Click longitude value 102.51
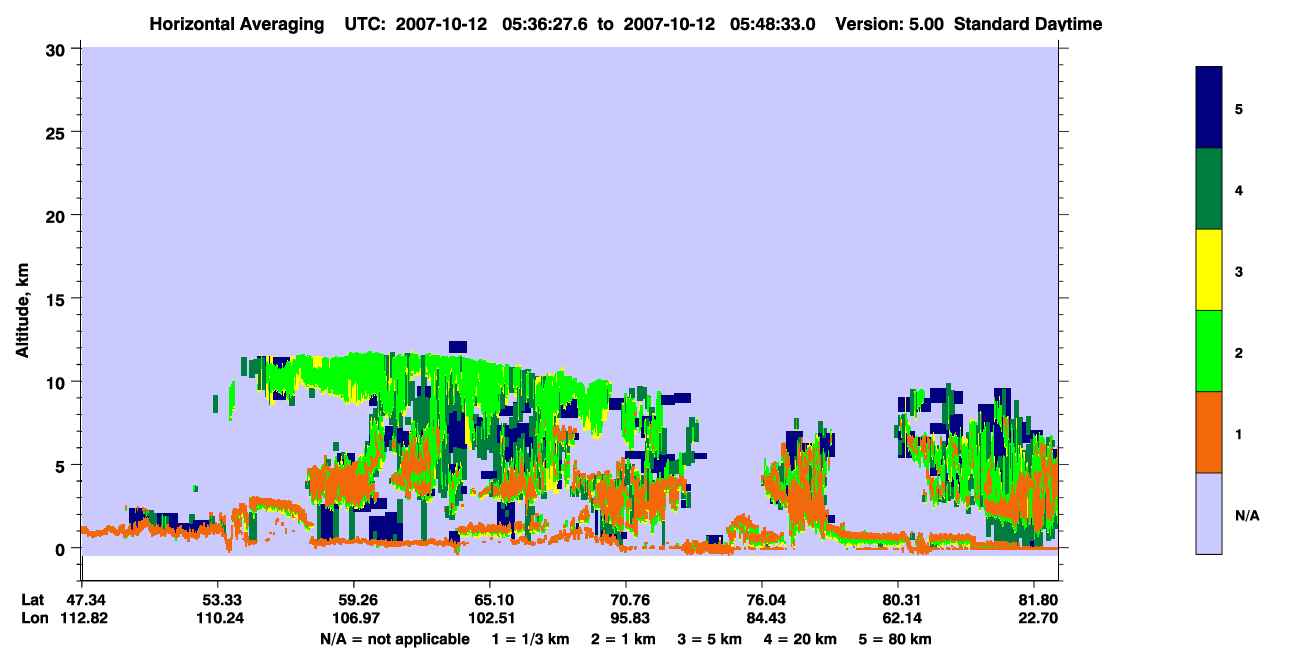1300x667 pixels. tap(490, 618)
